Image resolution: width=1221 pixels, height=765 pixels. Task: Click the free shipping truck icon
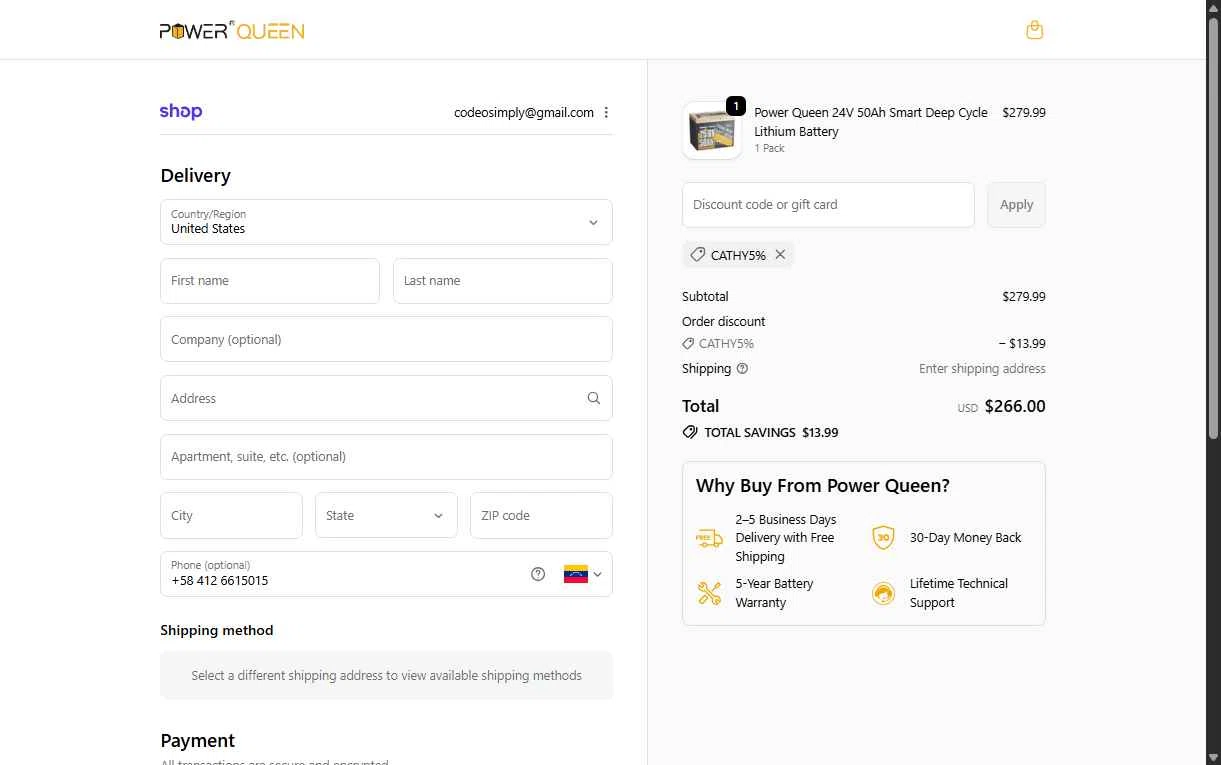710,538
